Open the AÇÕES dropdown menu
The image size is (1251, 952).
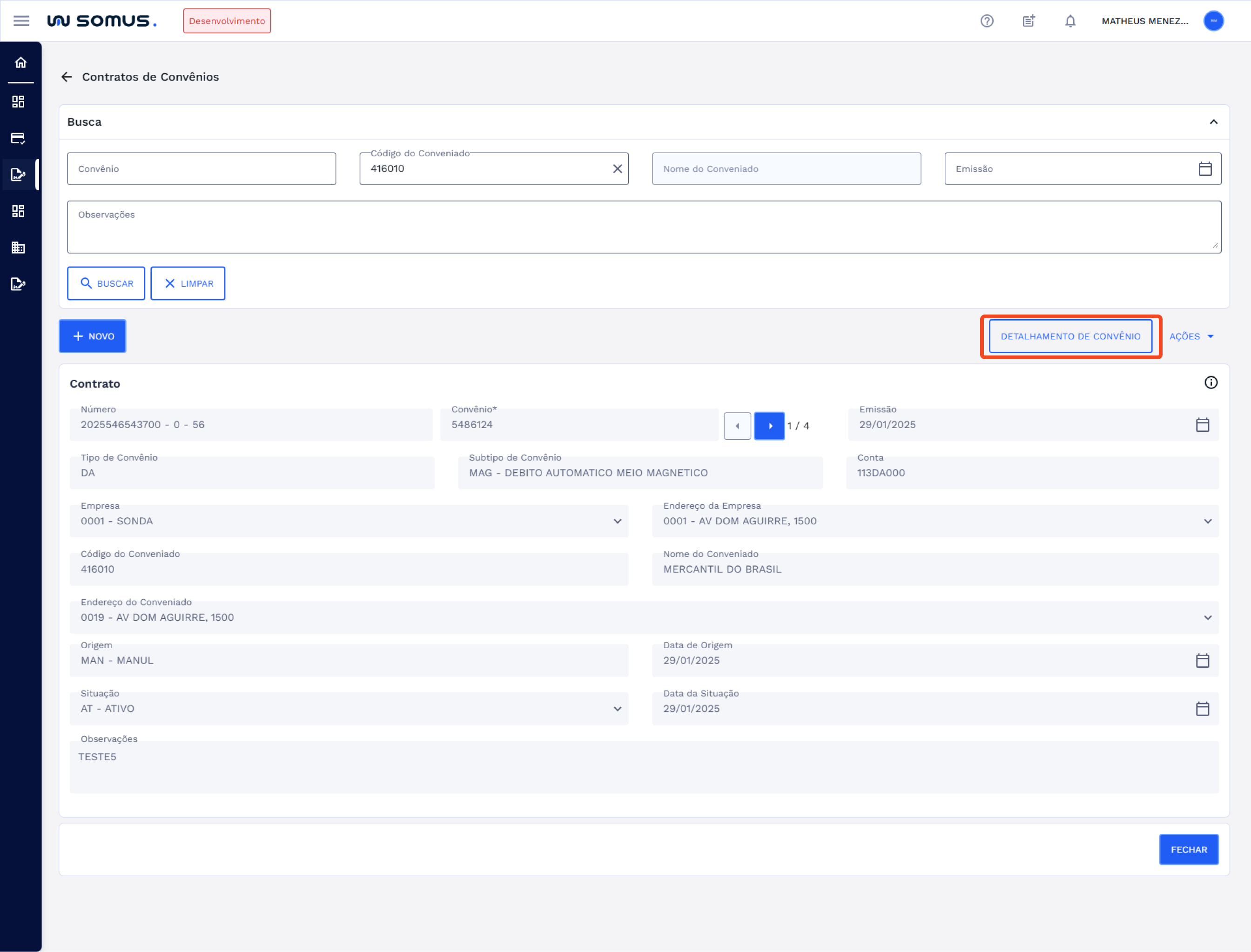1191,336
